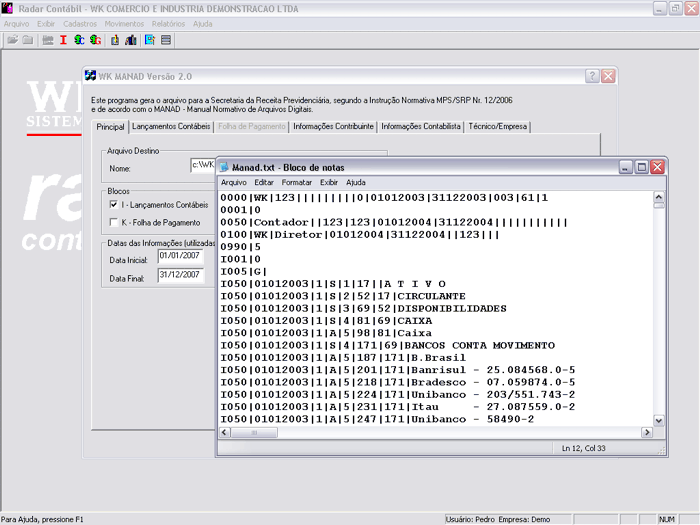The width and height of the screenshot is (700, 525).
Task: Uncheck I - Lançamentos Contábeis checkbox
Action: (x=114, y=204)
